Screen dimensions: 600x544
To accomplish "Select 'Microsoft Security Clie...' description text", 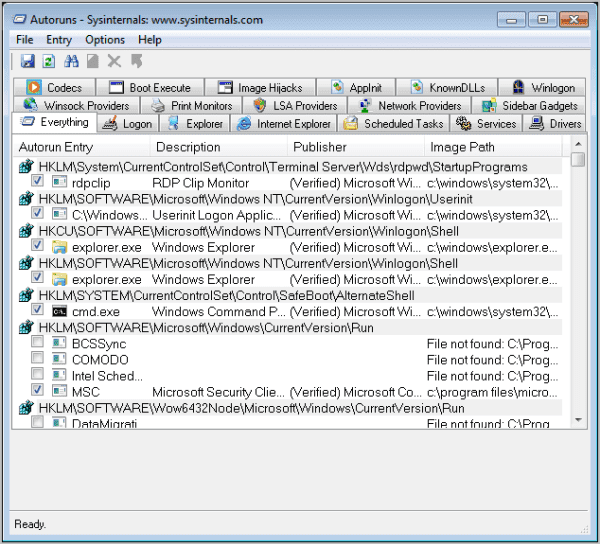I will [218, 392].
